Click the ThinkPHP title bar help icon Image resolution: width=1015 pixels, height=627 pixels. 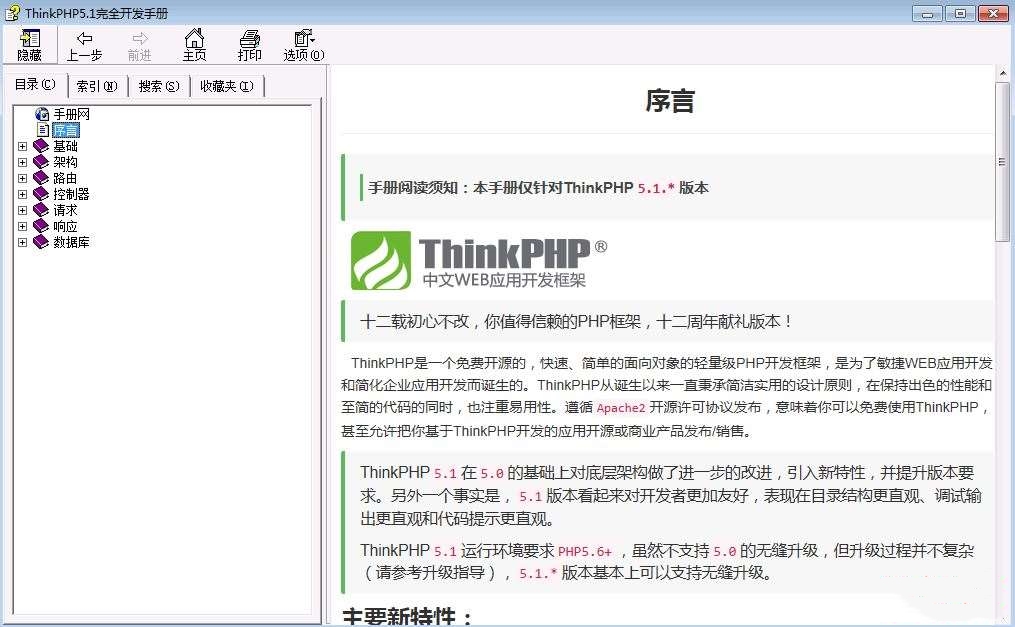[x=12, y=12]
